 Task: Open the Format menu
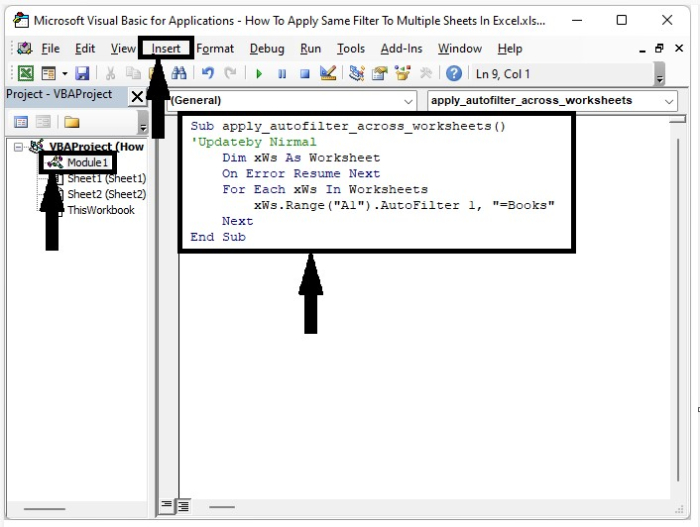pyautogui.click(x=215, y=48)
